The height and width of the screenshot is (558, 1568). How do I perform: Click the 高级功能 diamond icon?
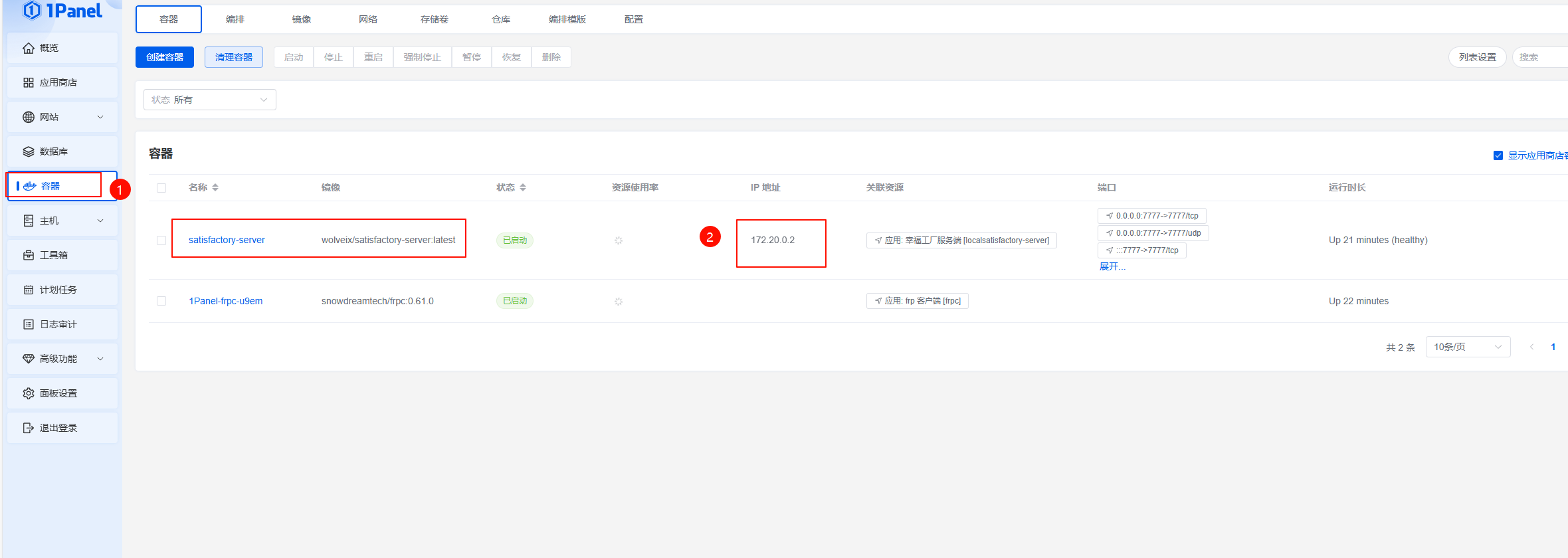point(29,359)
